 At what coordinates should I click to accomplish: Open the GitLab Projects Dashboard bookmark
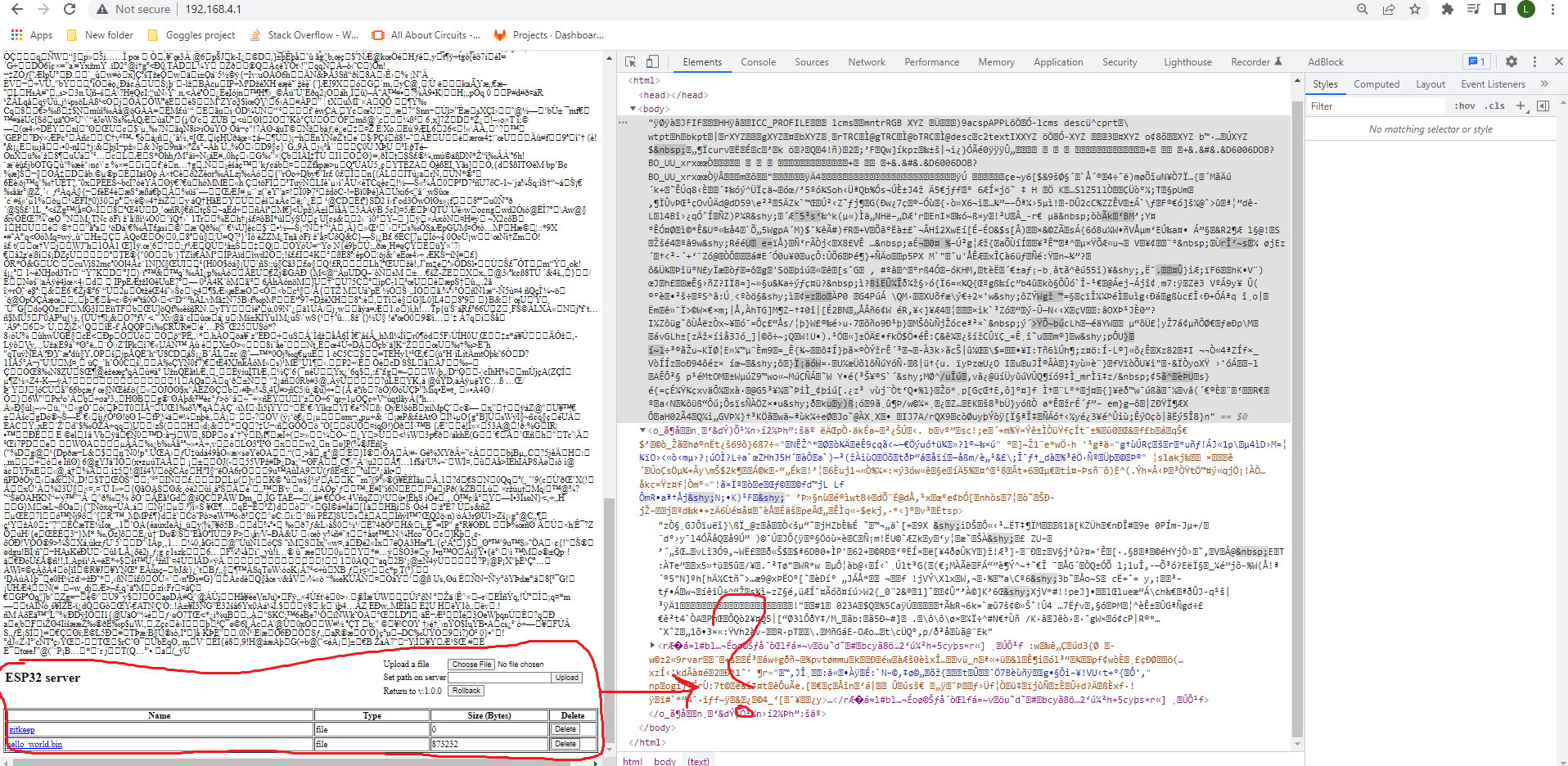[x=549, y=35]
